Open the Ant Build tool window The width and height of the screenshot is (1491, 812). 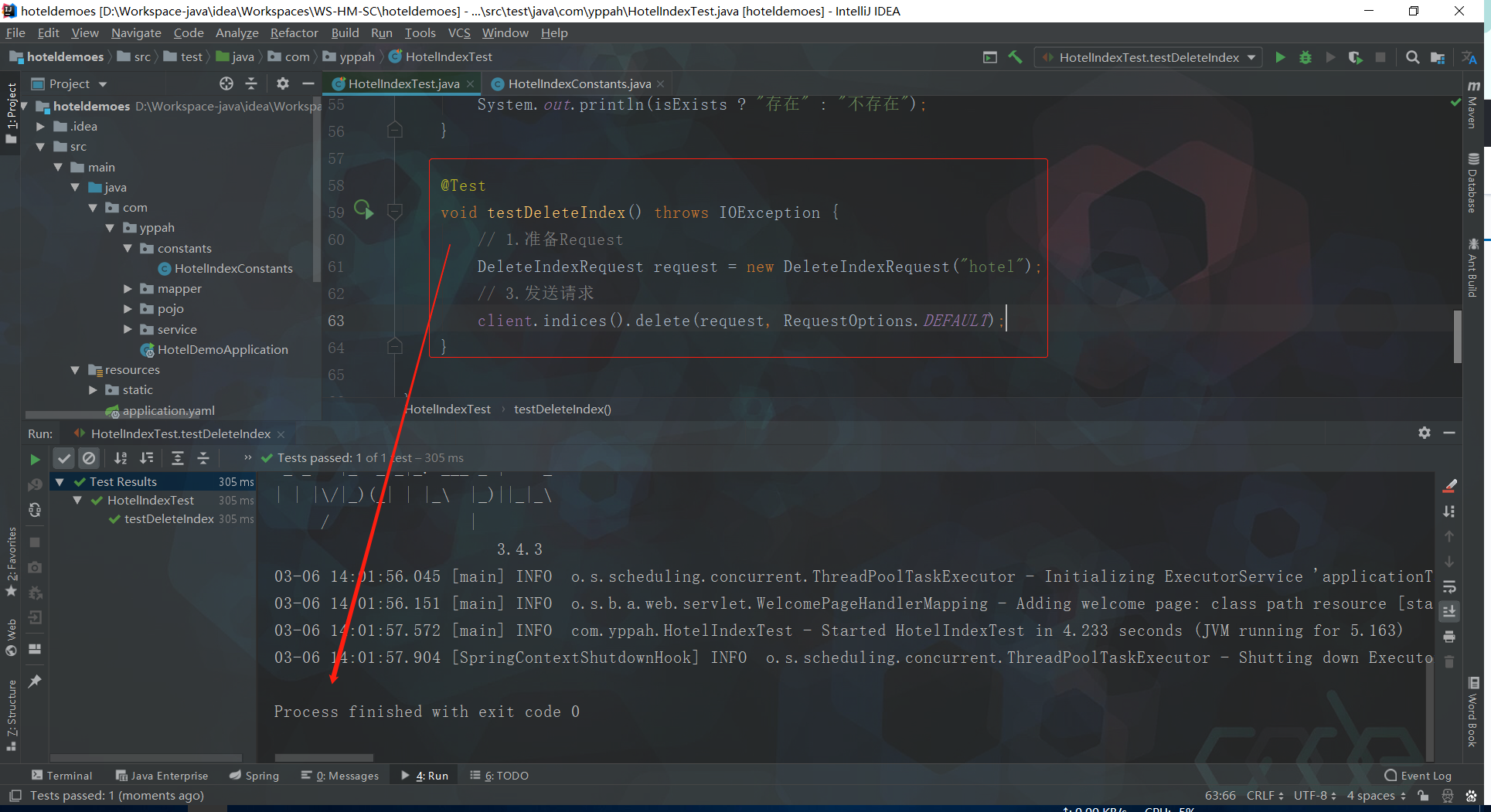pos(1473,267)
